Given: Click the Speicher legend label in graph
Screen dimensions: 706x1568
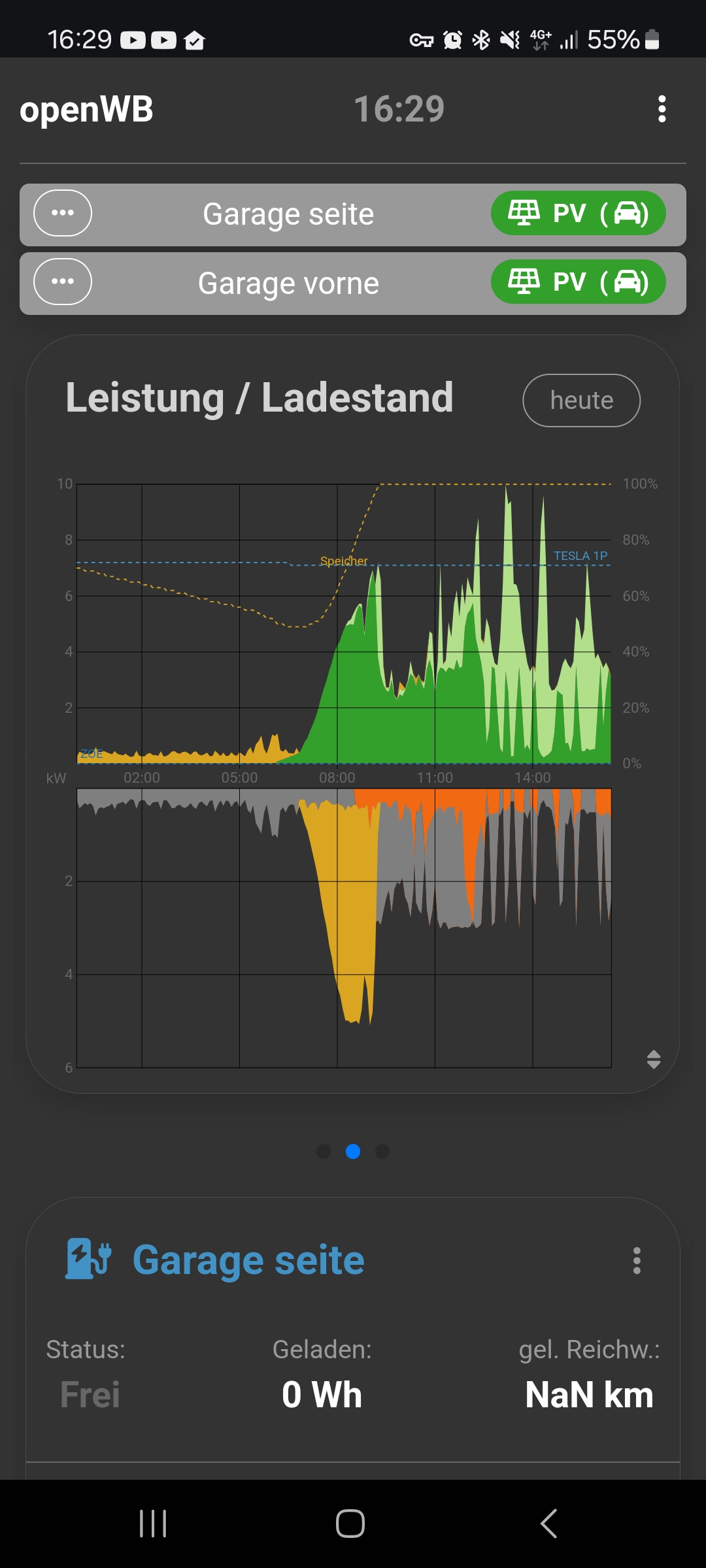Looking at the screenshot, I should pos(344,561).
